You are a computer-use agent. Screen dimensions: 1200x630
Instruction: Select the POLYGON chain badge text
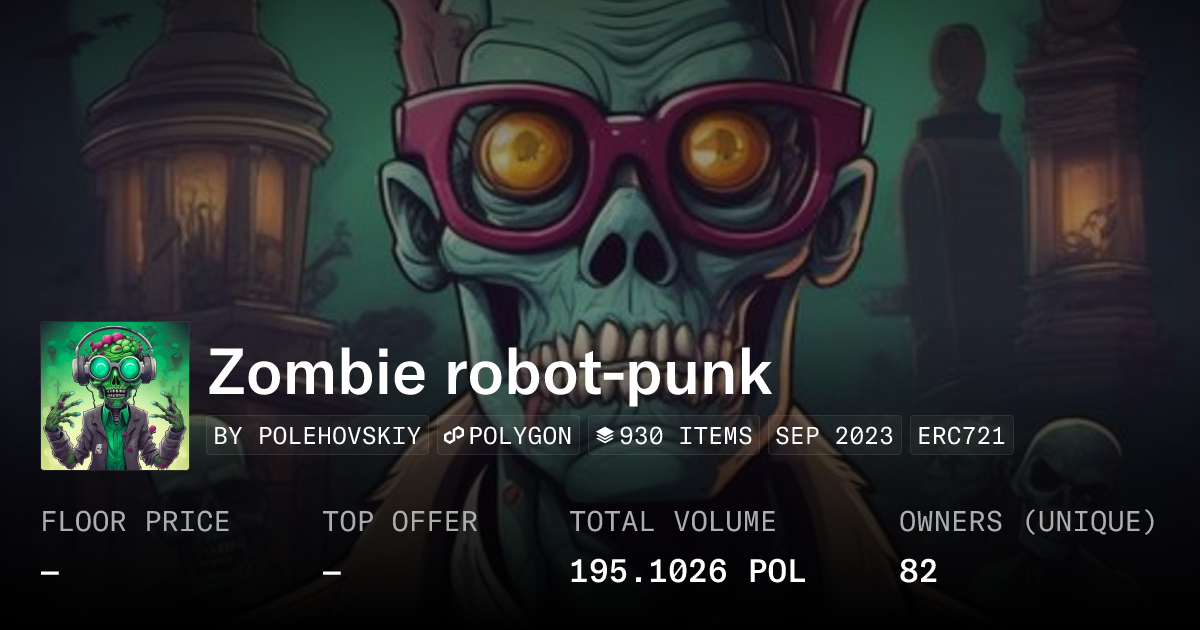pyautogui.click(x=520, y=436)
